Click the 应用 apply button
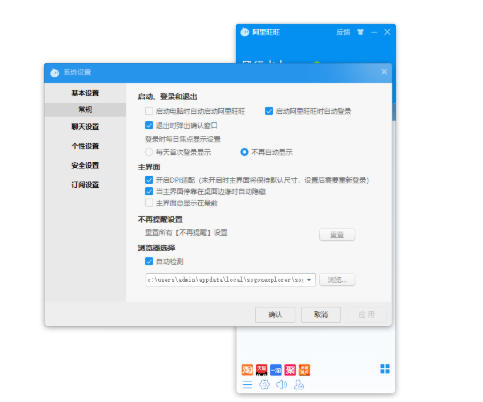This screenshot has height=402, width=483. point(367,315)
